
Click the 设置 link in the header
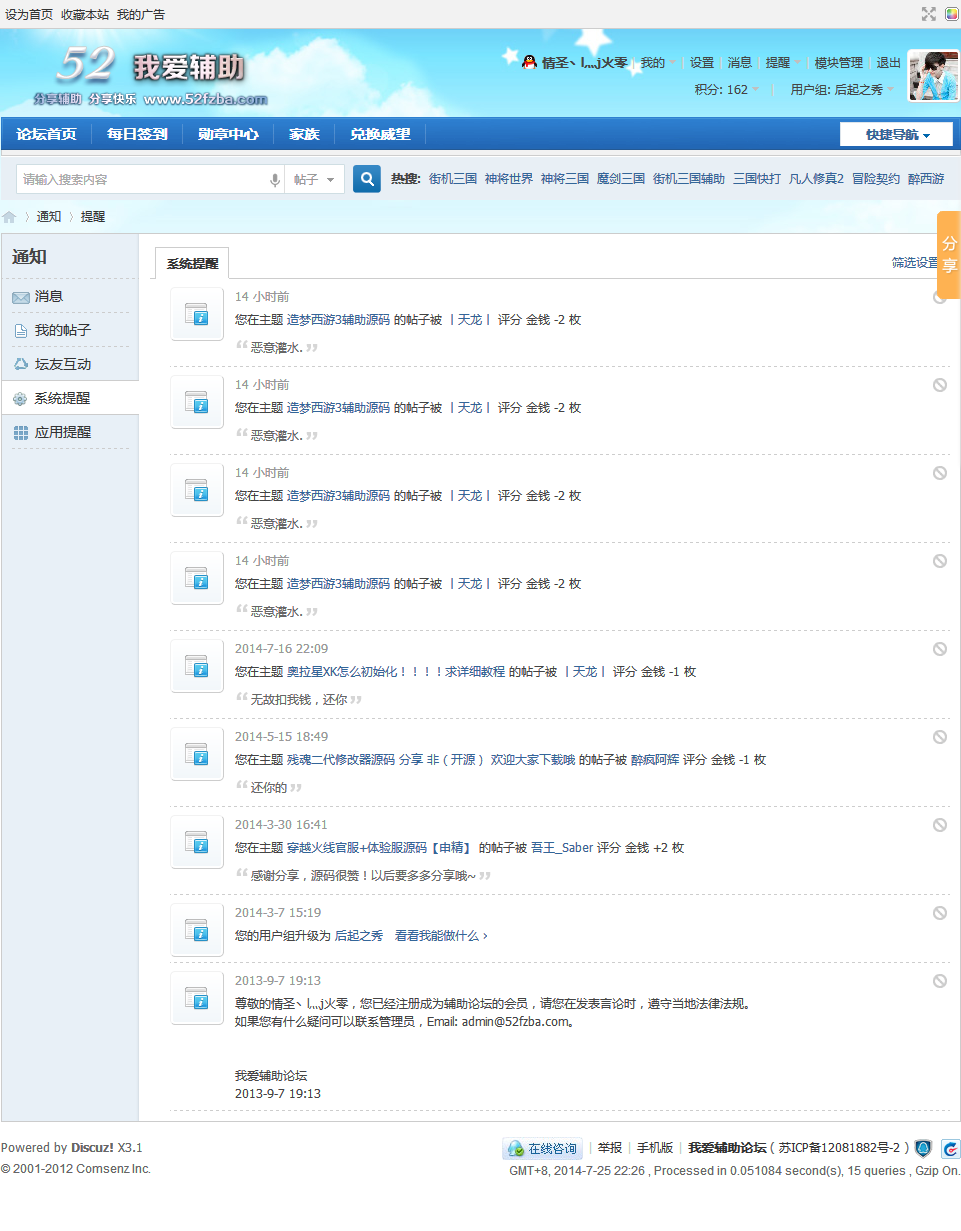pos(702,62)
